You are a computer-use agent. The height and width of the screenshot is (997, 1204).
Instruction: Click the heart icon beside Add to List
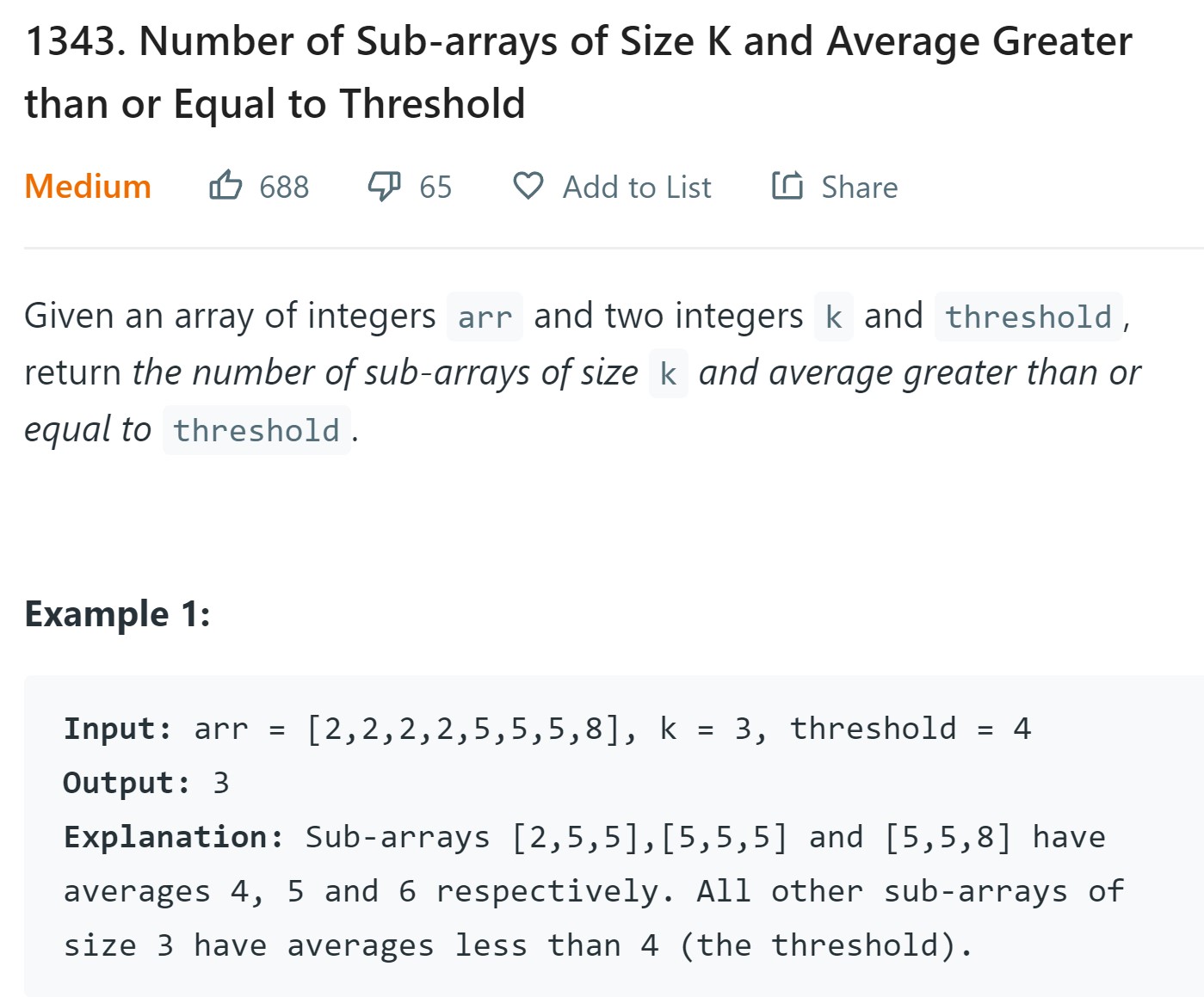point(528,186)
